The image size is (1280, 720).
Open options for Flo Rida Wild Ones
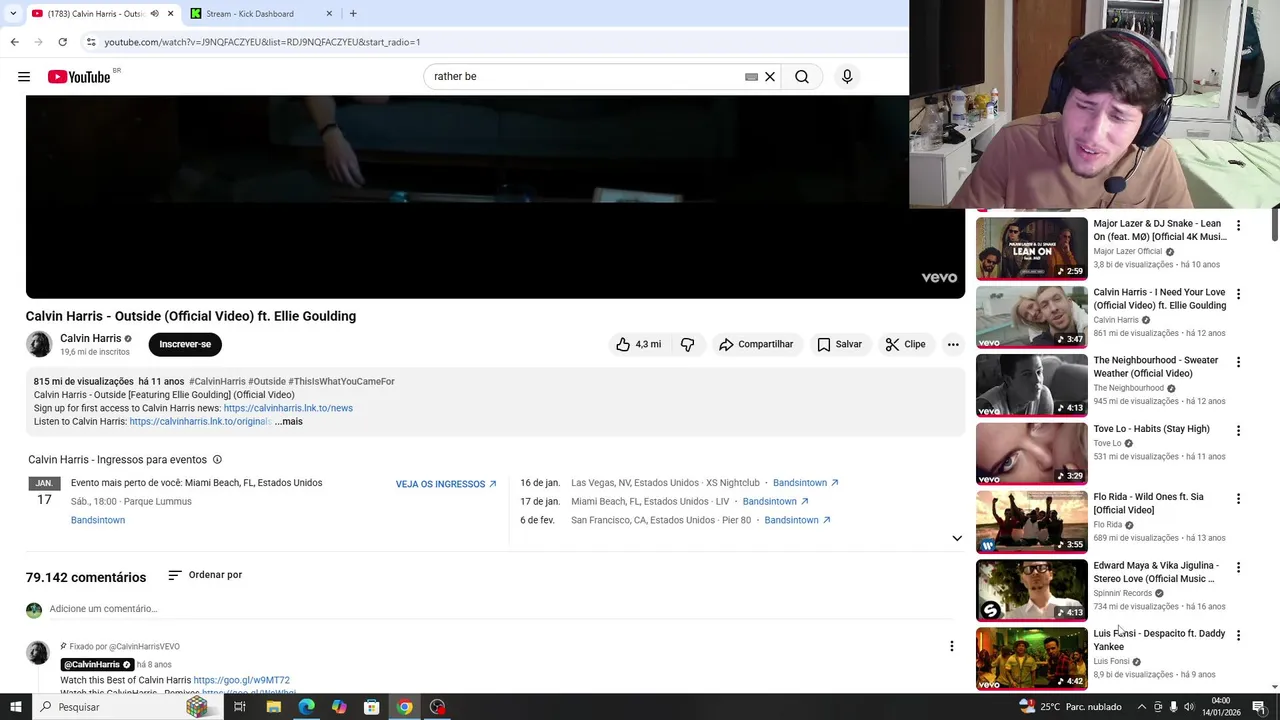(1238, 499)
